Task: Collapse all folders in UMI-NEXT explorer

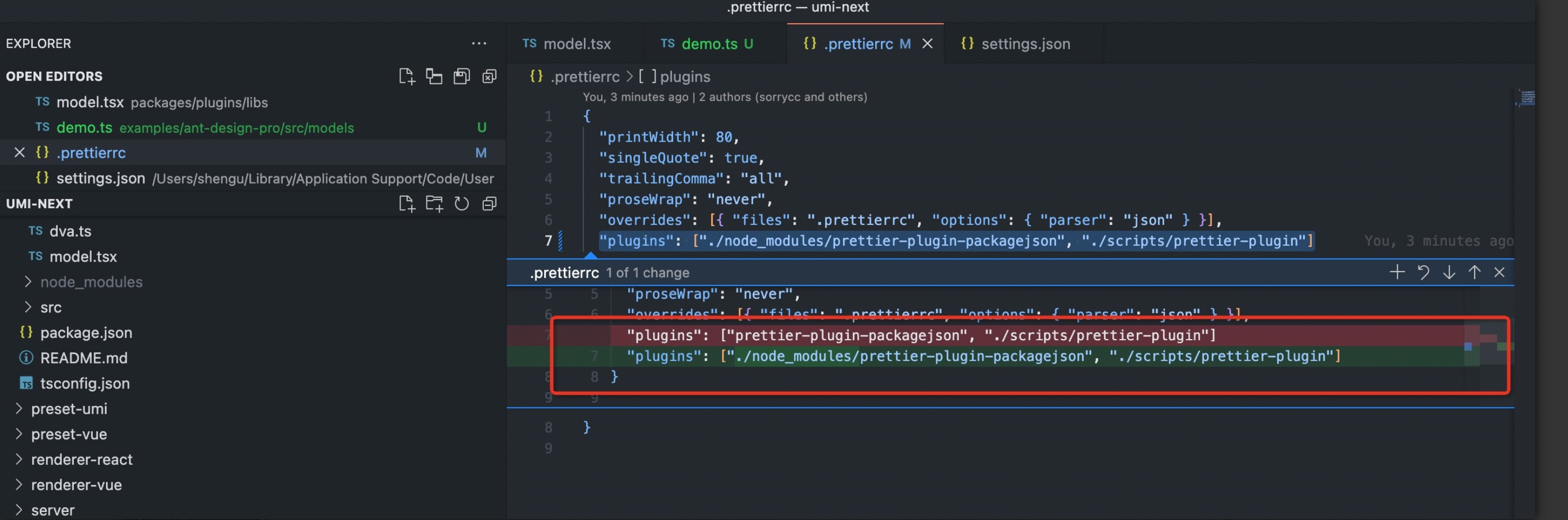Action: click(x=490, y=203)
